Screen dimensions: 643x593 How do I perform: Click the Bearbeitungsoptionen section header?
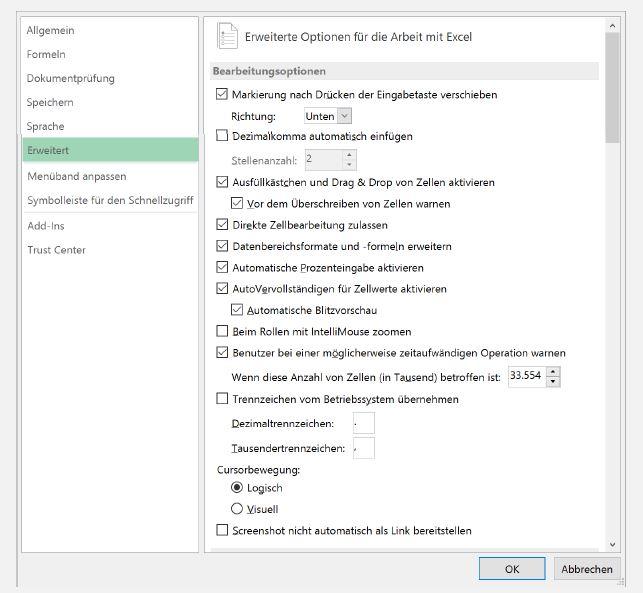tap(404, 71)
